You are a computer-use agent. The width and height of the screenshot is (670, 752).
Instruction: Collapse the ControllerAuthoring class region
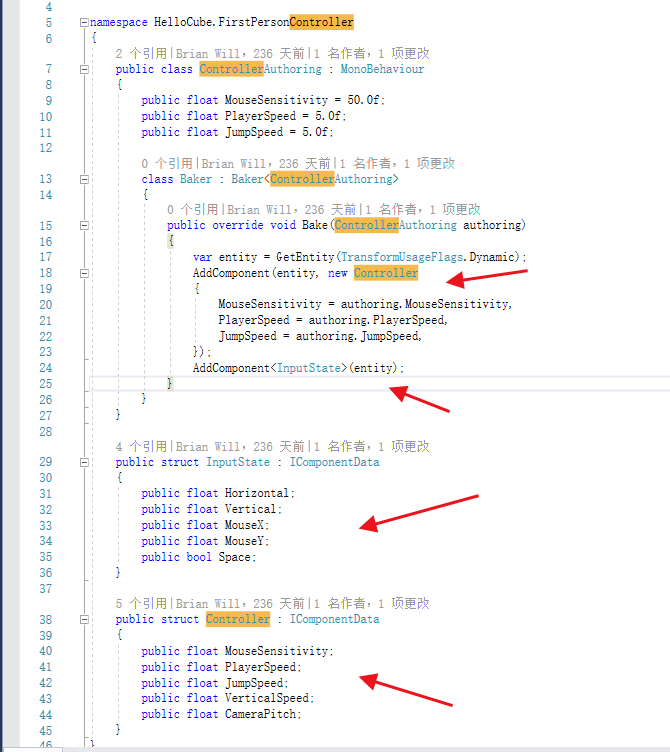[x=84, y=69]
